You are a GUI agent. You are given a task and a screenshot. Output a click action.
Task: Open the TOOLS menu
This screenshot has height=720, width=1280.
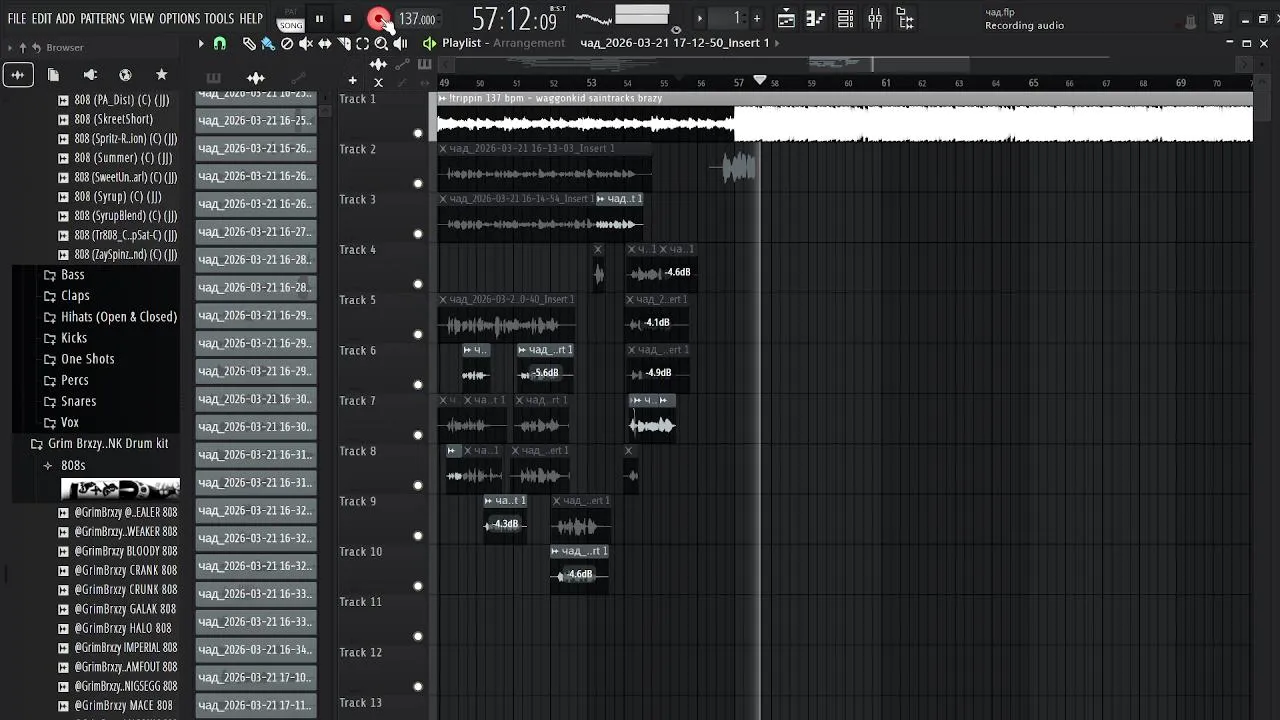[x=219, y=18]
